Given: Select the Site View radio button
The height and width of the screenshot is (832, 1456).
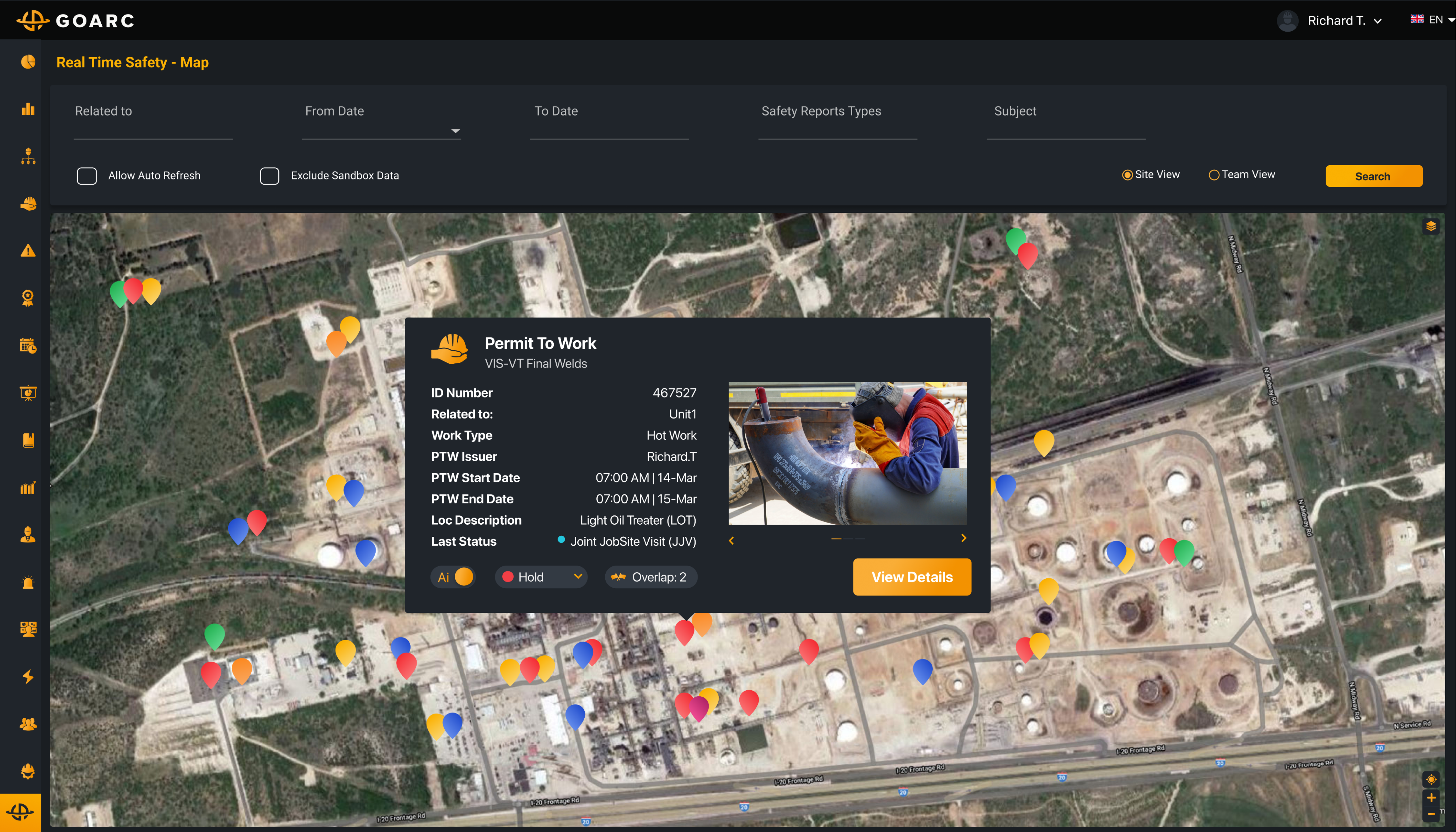Looking at the screenshot, I should [1127, 175].
